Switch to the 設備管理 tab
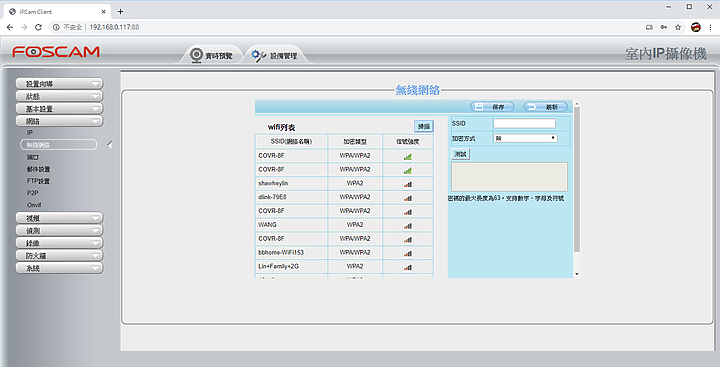Screen dimensions: 720x367 pos(275,56)
